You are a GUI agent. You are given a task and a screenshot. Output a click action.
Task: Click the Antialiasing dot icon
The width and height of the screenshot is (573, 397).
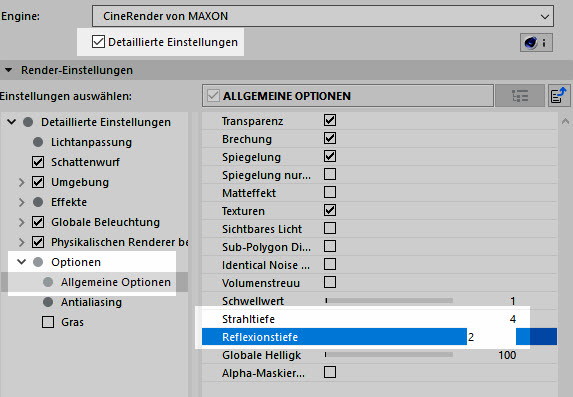click(x=48, y=302)
